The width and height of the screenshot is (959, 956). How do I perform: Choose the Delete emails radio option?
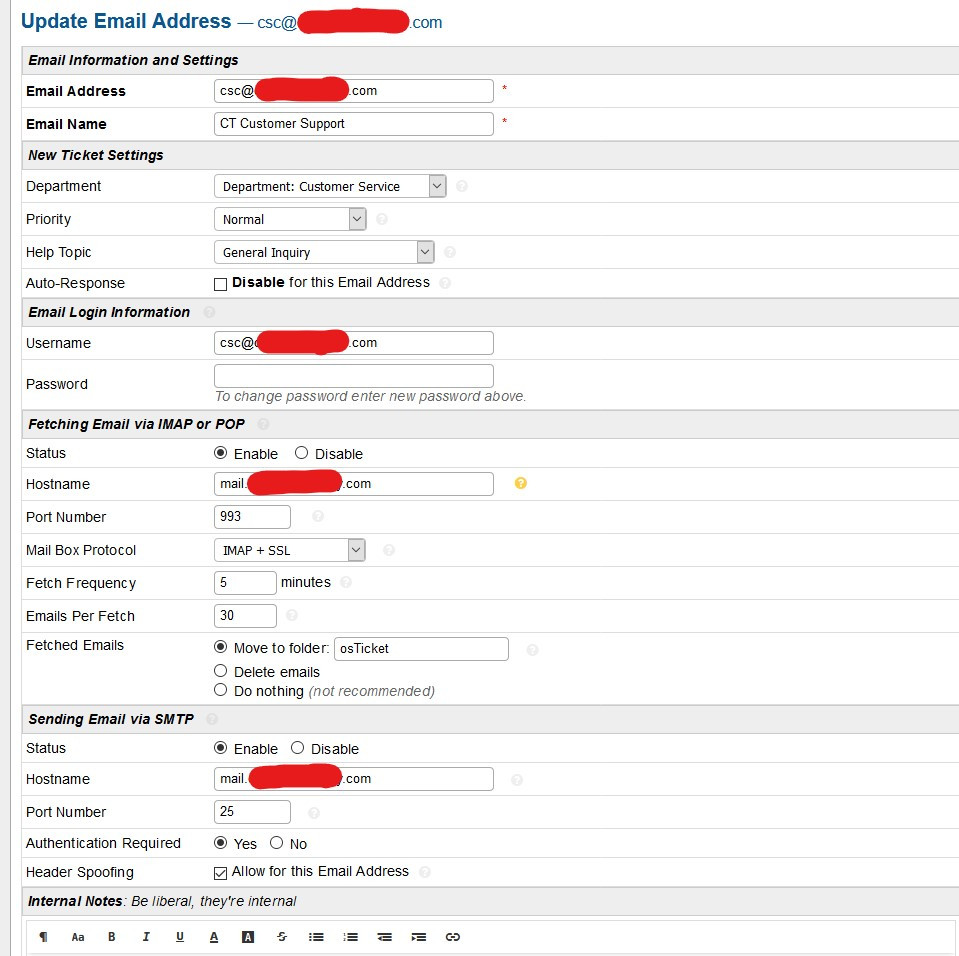[x=221, y=671]
